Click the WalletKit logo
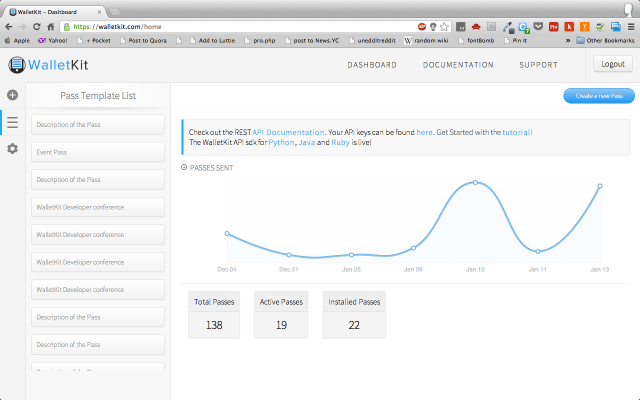The image size is (640, 400). [48, 65]
